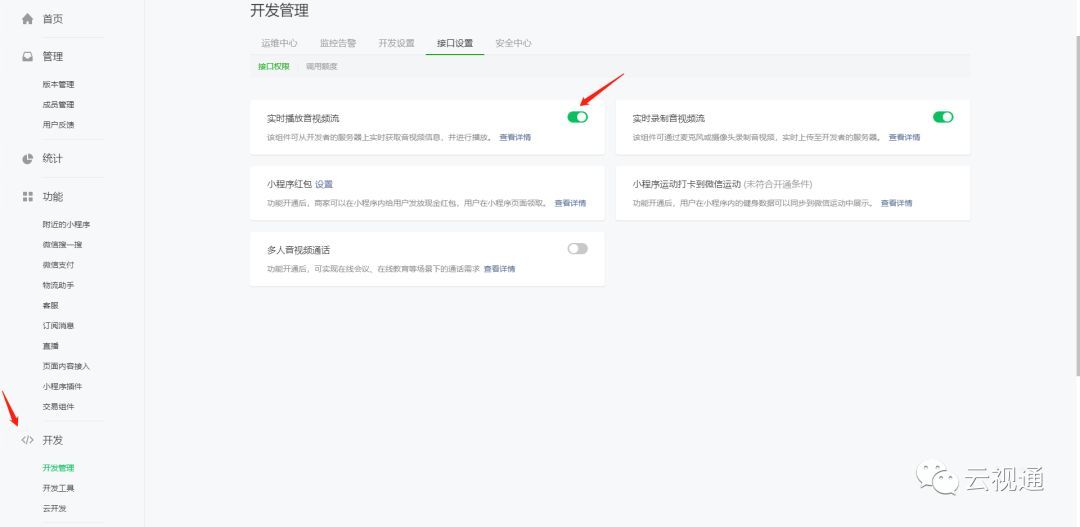The width and height of the screenshot is (1080, 527).
Task: Select 开发管理 in the sidebar
Action: 59,468
